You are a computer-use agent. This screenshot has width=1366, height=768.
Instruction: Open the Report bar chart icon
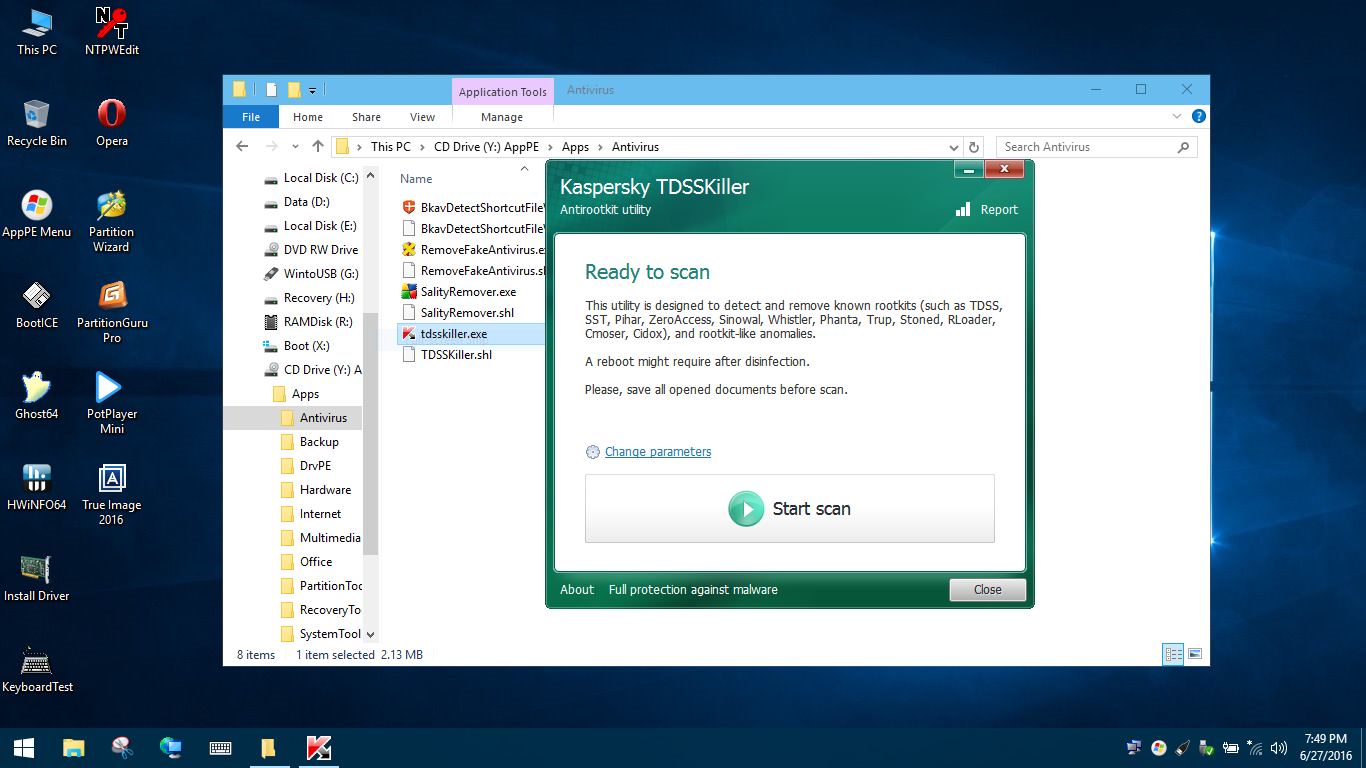coord(963,210)
